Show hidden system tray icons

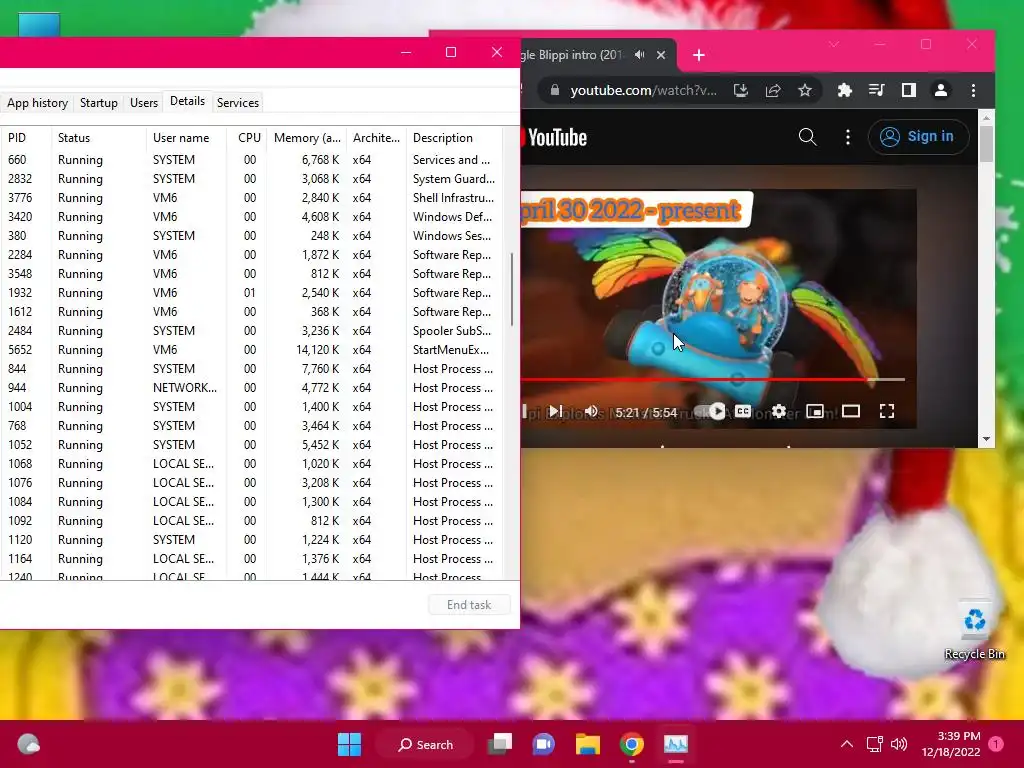(846, 744)
